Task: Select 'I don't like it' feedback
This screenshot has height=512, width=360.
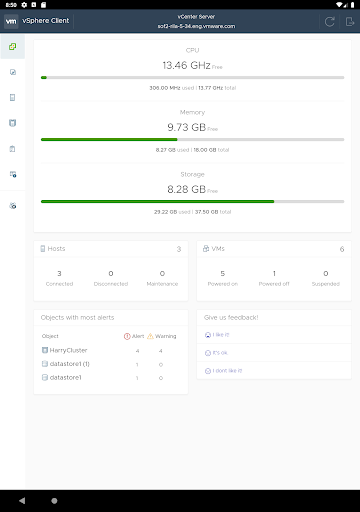Action: [223, 371]
